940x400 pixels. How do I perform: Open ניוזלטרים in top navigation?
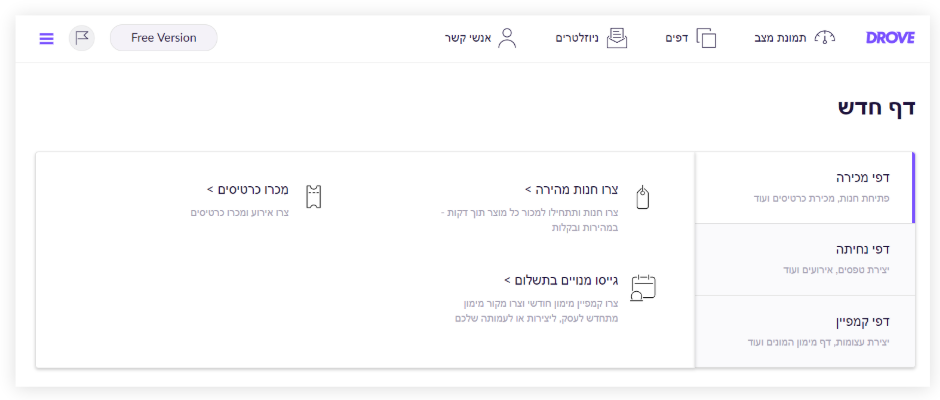(x=577, y=38)
